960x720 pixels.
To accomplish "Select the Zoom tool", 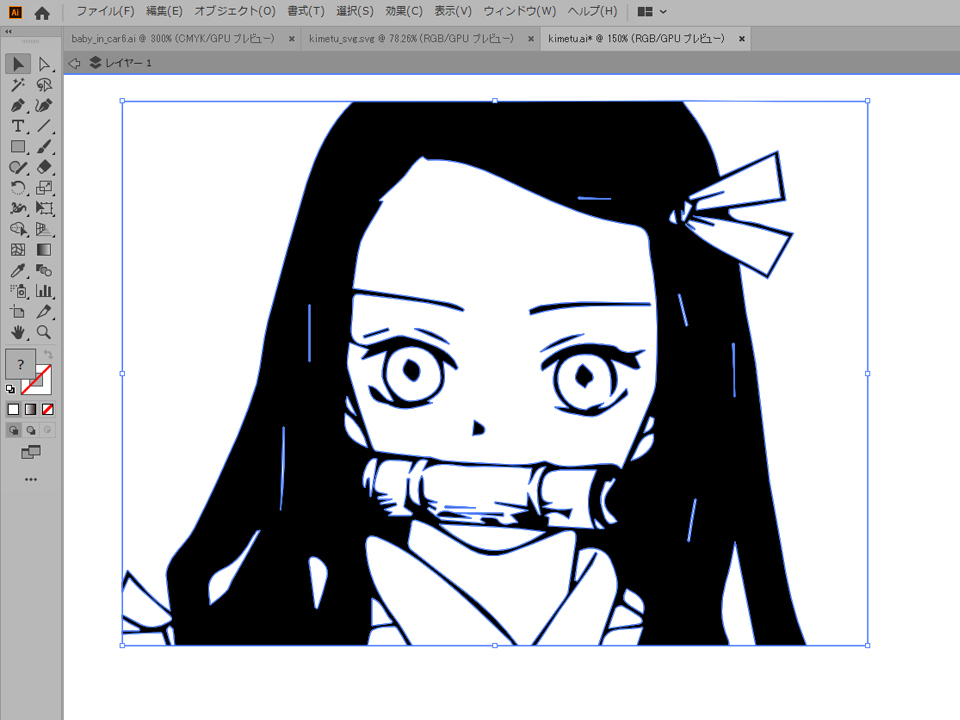I will [44, 332].
